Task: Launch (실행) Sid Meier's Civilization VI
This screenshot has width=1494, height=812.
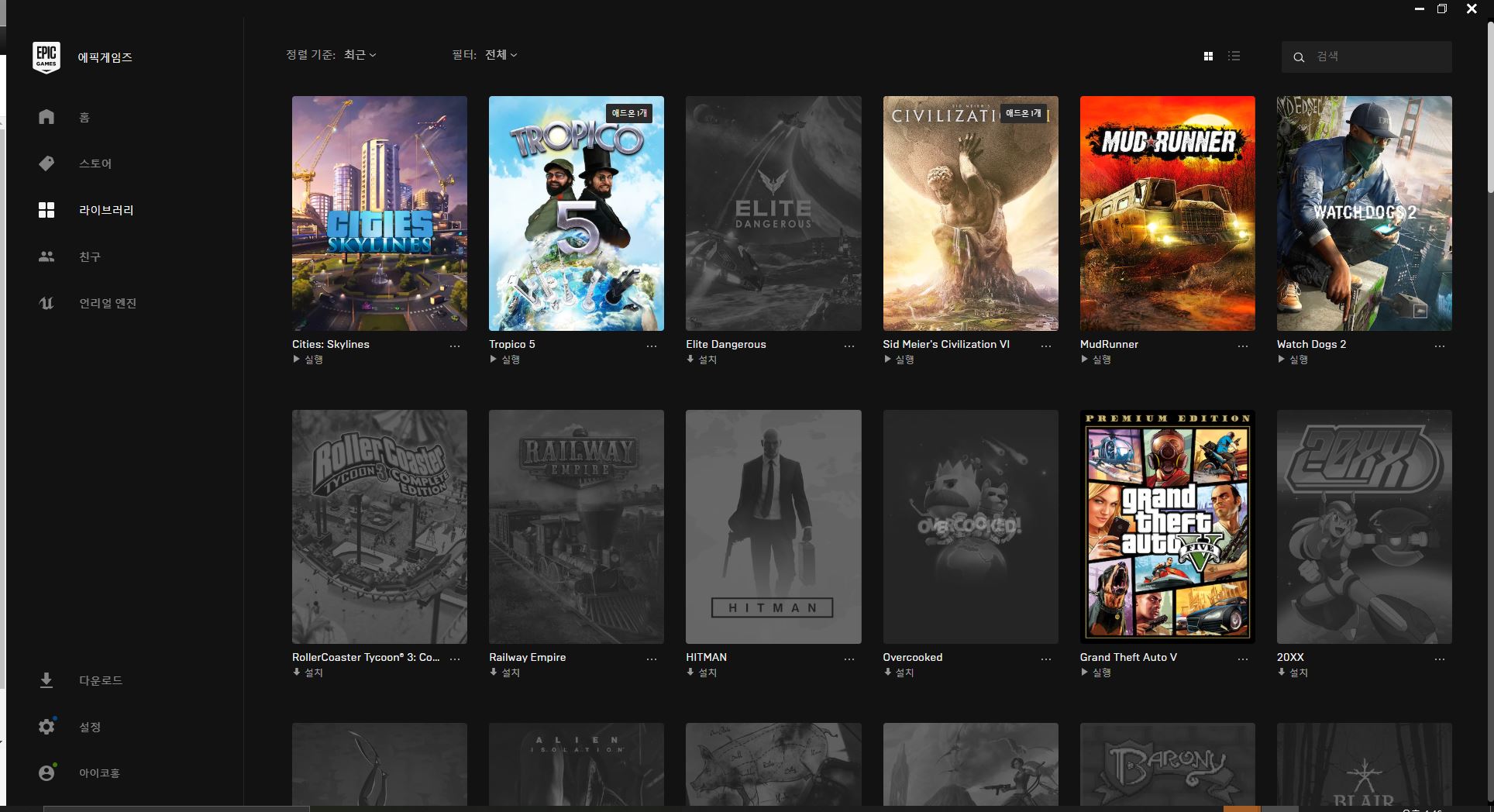Action: pyautogui.click(x=899, y=360)
